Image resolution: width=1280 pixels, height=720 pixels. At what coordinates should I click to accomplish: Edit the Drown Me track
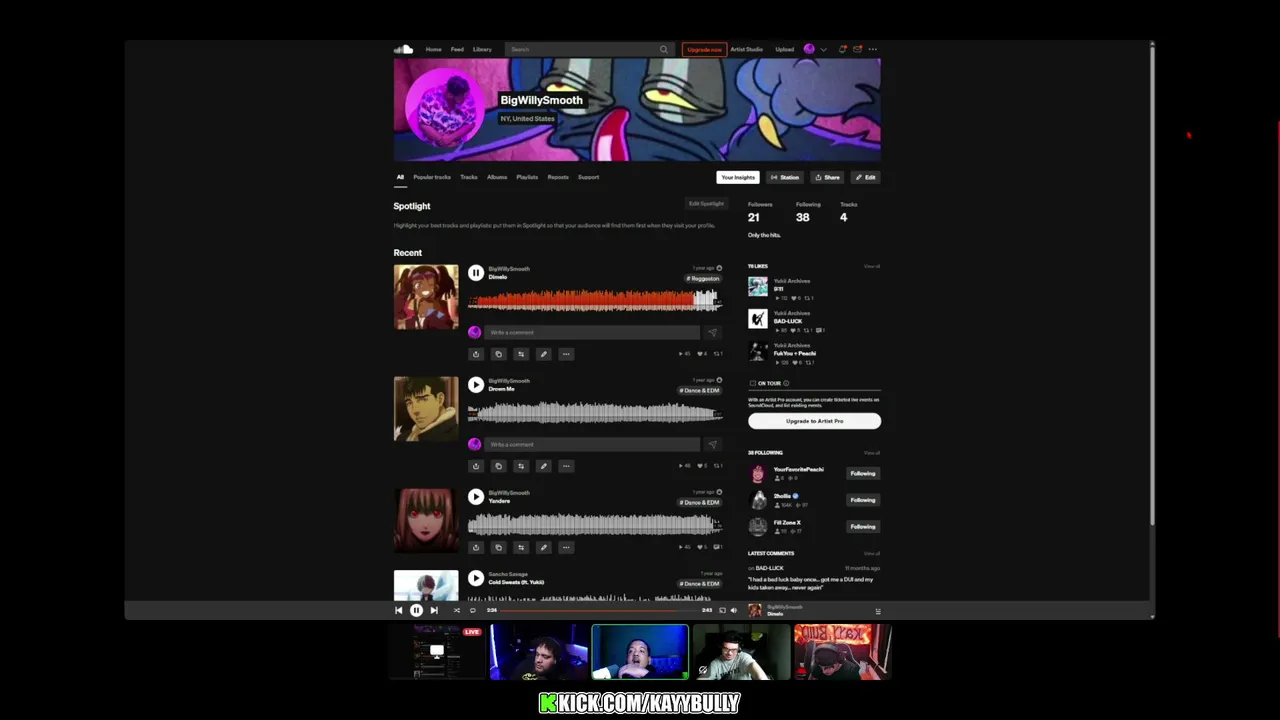[x=543, y=466]
